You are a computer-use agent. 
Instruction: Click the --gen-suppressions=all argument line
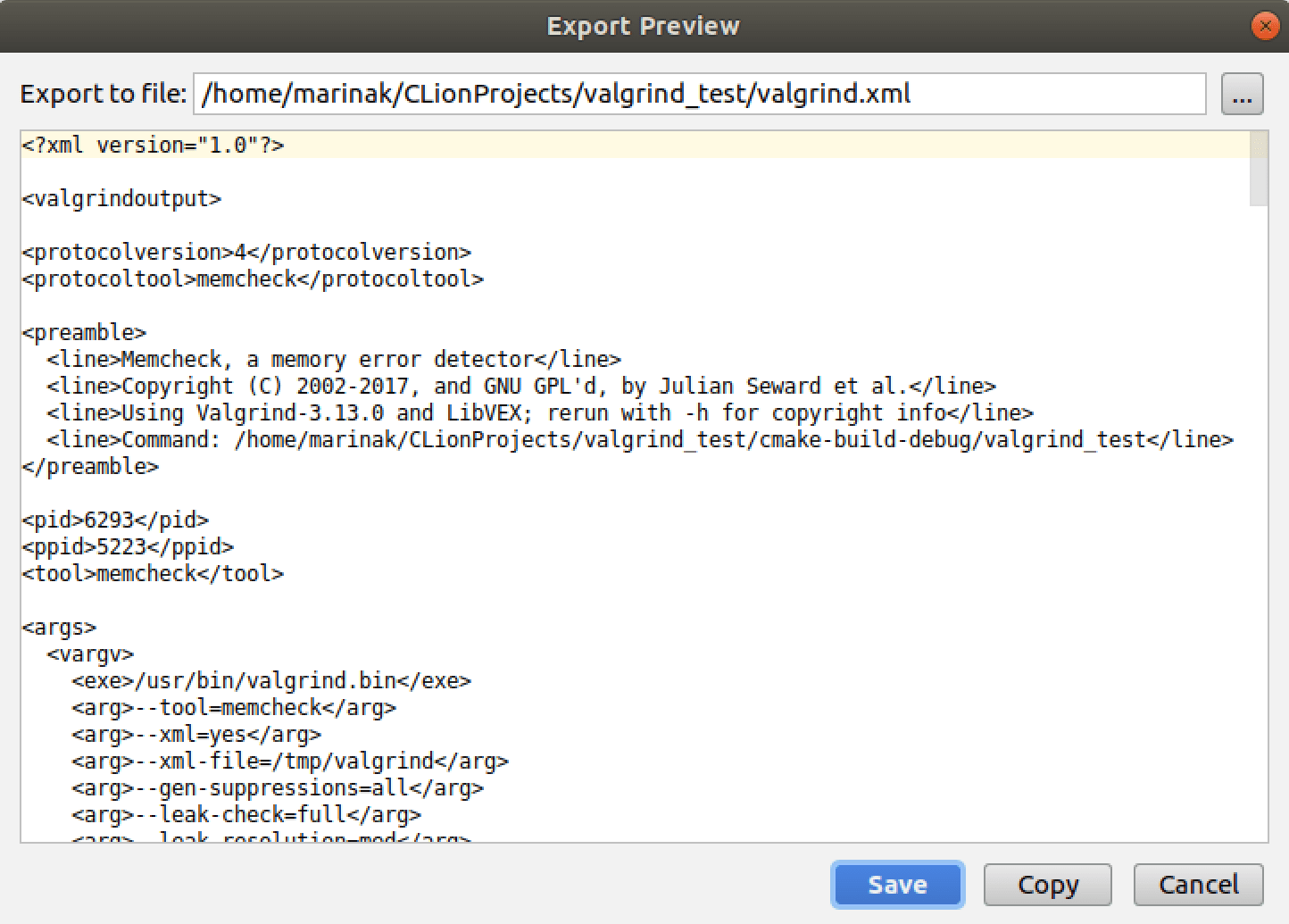point(278,787)
